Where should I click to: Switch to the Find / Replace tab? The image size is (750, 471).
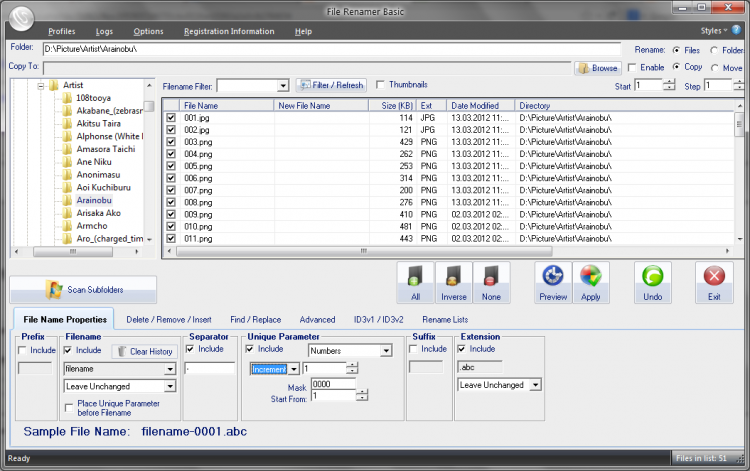coord(257,319)
